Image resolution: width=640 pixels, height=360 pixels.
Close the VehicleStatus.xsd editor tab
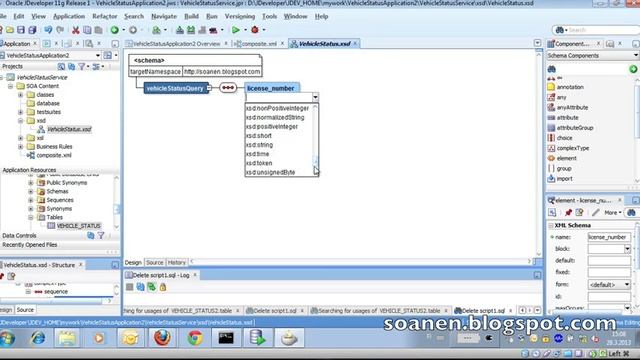tap(356, 44)
